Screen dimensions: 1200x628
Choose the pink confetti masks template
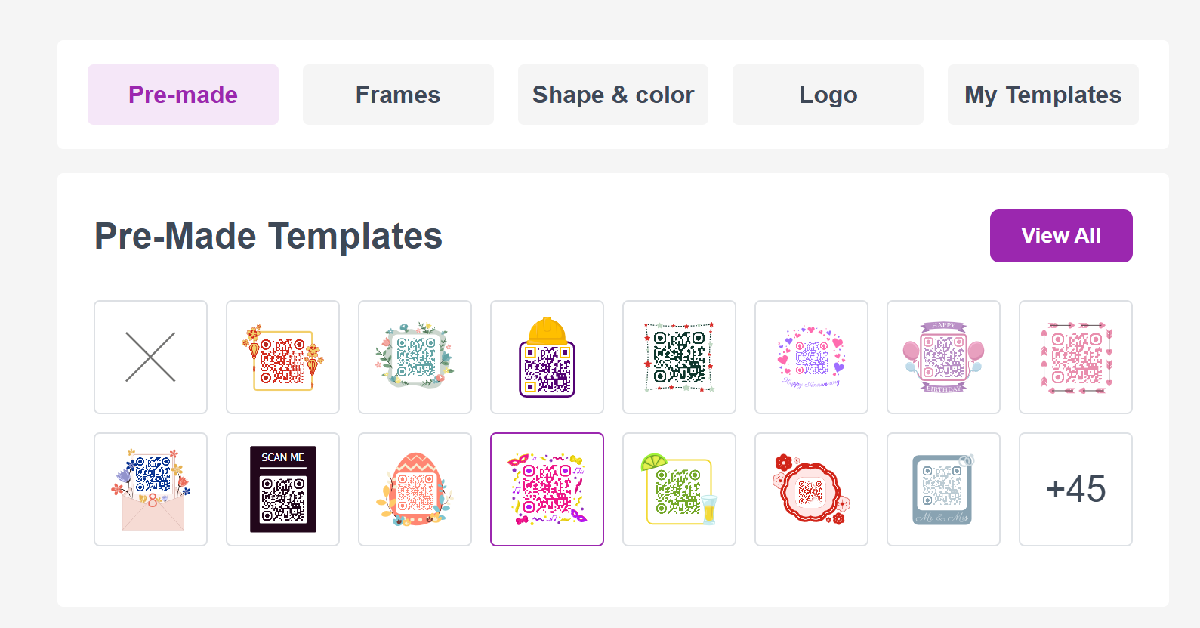(x=547, y=489)
